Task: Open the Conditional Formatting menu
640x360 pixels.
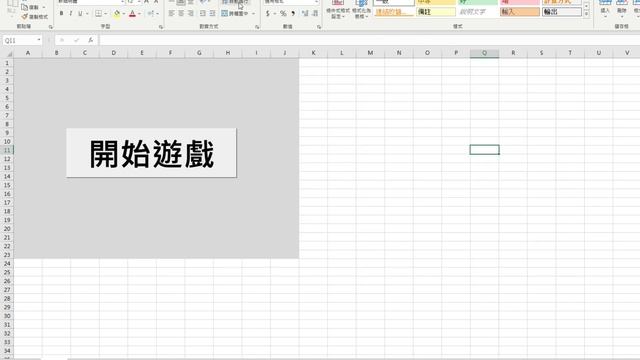Action: (x=338, y=9)
